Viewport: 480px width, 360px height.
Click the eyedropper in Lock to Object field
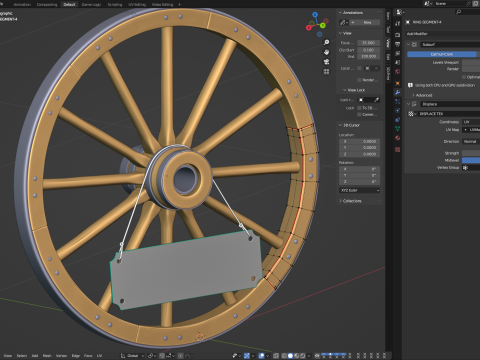376,100
